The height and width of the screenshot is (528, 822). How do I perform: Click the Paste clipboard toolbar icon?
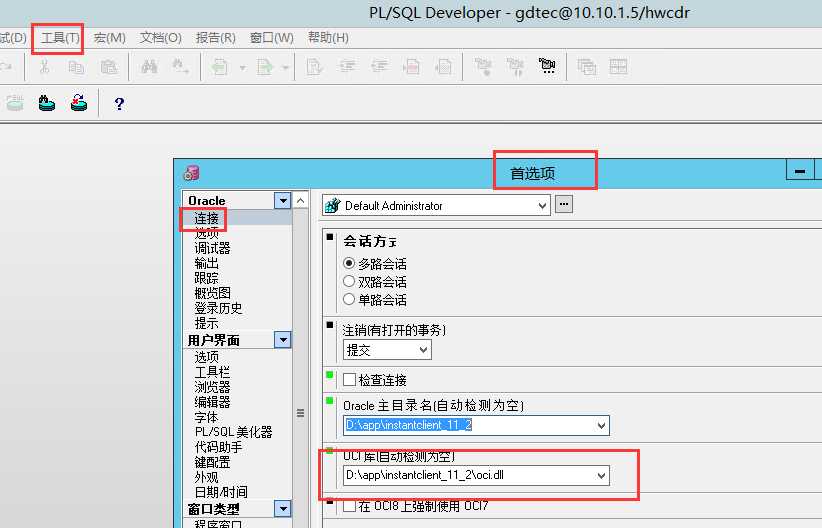pyautogui.click(x=109, y=67)
